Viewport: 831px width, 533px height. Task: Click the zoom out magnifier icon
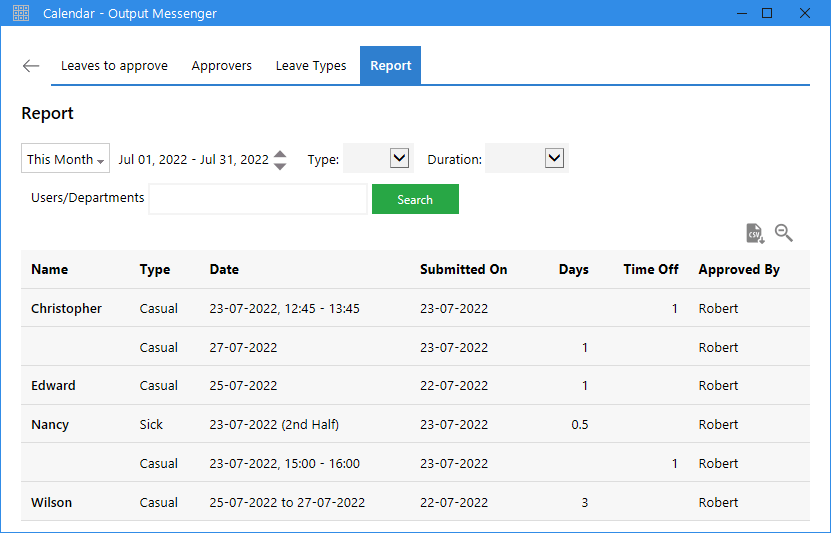coord(783,233)
